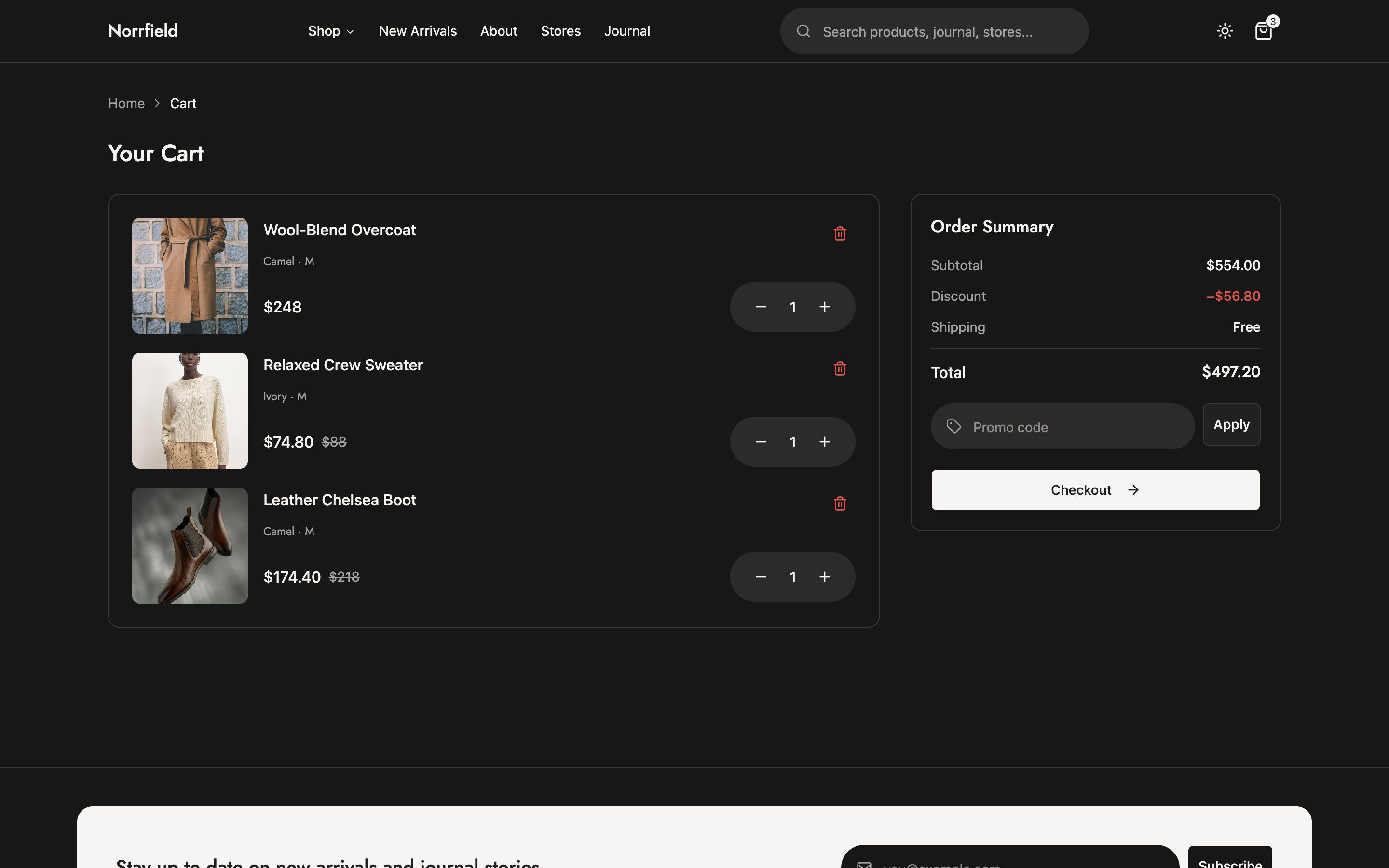
Task: Remove the Relaxed Crew Sweater with trash icon
Action: (840, 368)
